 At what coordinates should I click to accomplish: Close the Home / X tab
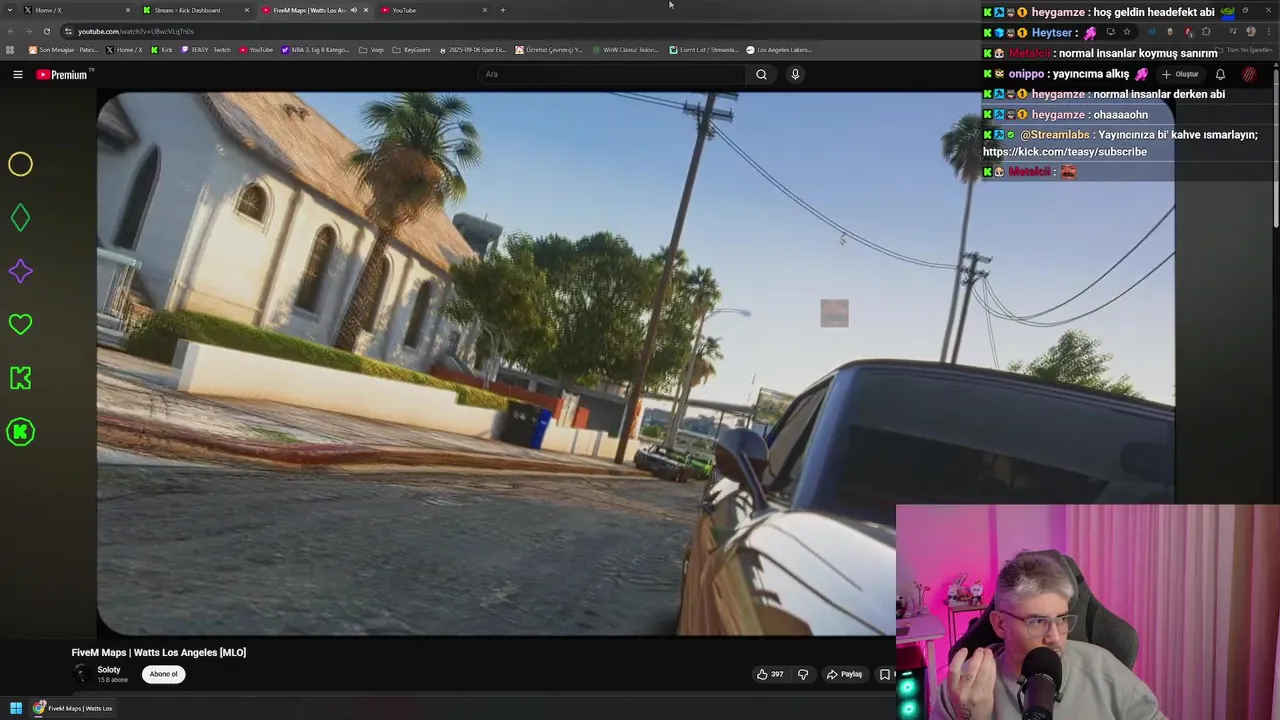[128, 10]
